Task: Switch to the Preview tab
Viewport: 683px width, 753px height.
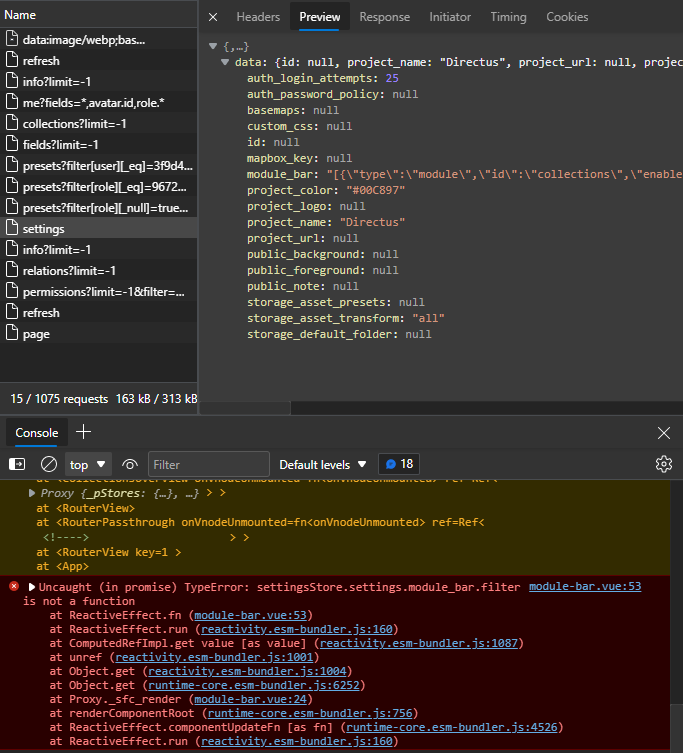Action: [x=319, y=17]
